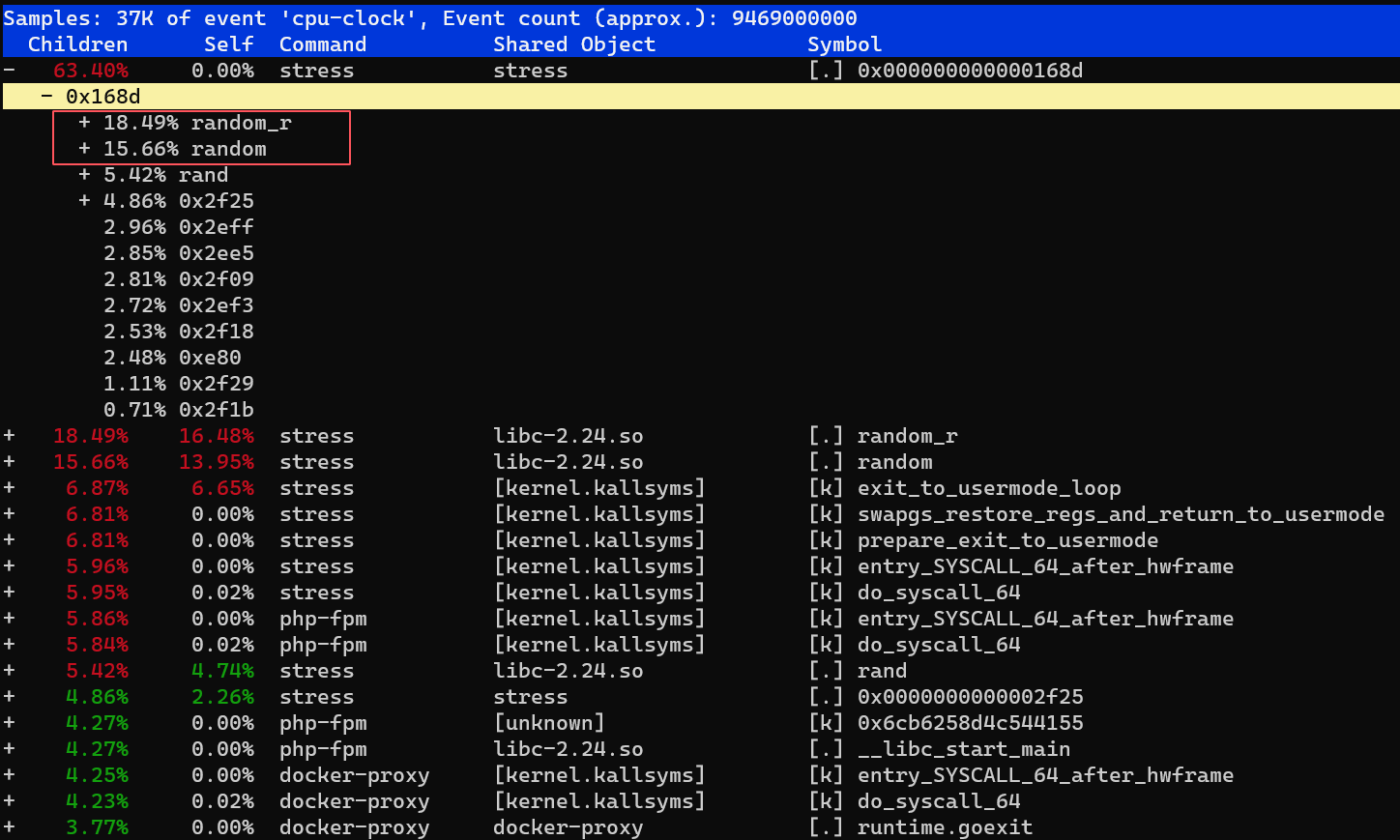The width and height of the screenshot is (1400, 840).
Task: Select the Children column header
Action: click(x=77, y=44)
